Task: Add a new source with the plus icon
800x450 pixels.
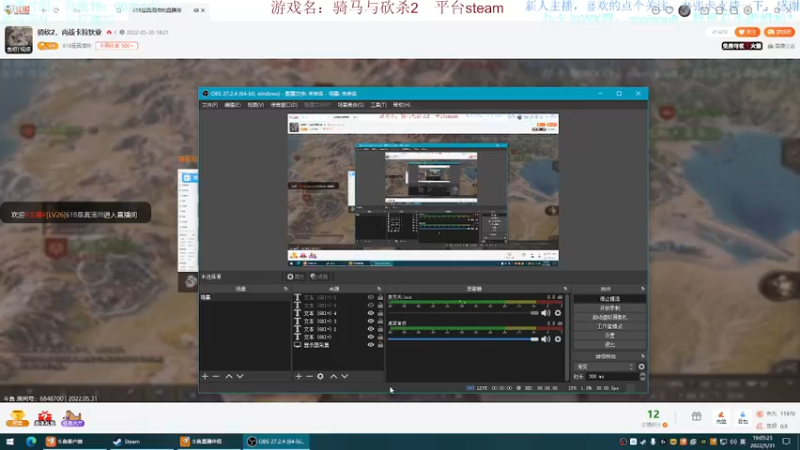Action: 298,376
